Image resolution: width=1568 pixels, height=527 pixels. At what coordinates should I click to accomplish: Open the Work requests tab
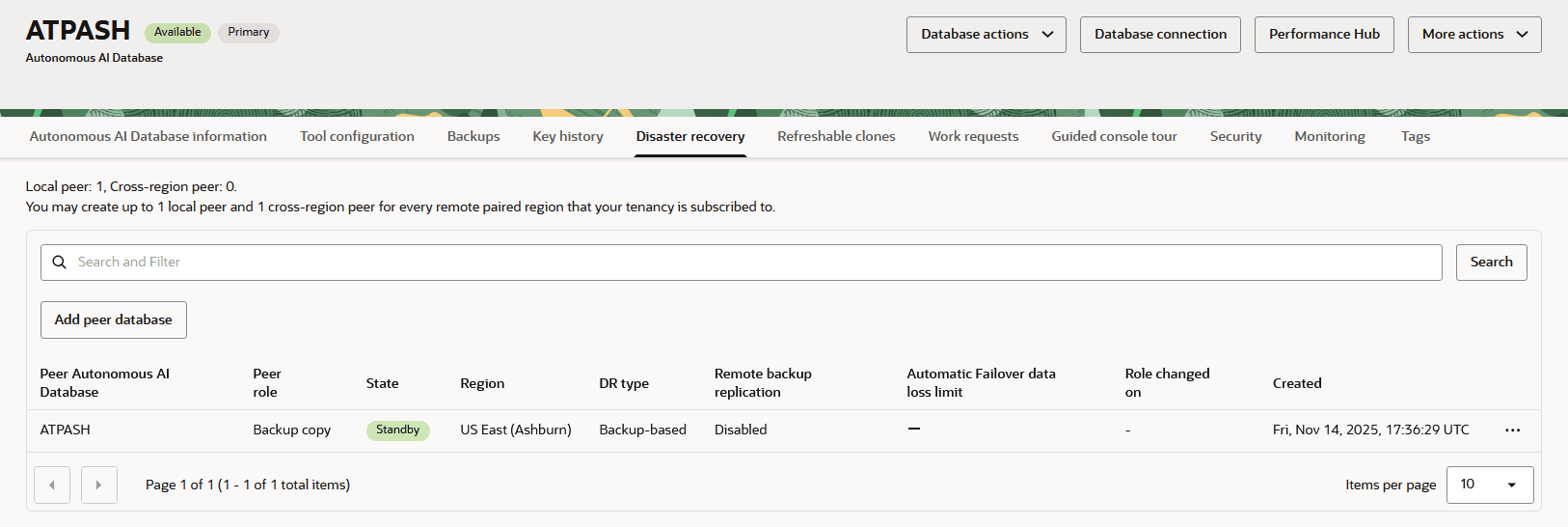click(x=973, y=137)
